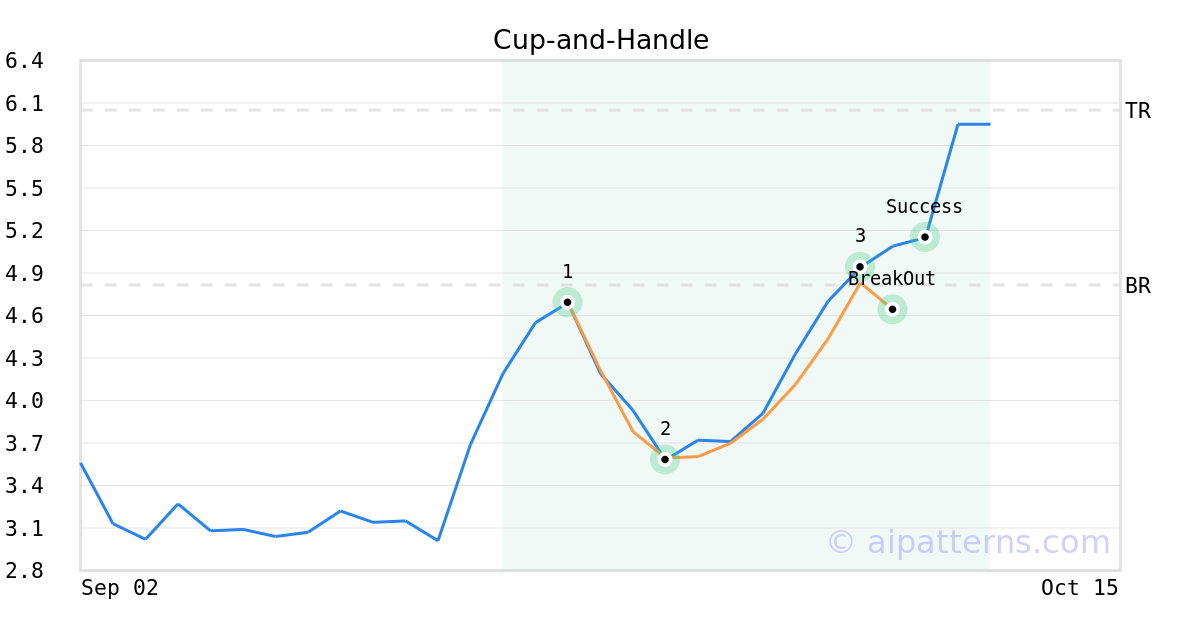This screenshot has width=1200, height=630.
Task: Click the point 1 marker on the chart
Action: (567, 302)
